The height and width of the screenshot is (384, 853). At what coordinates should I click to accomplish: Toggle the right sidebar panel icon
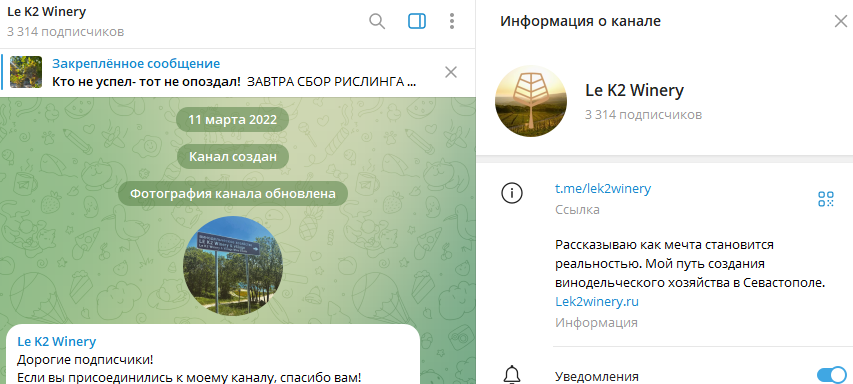coord(417,21)
